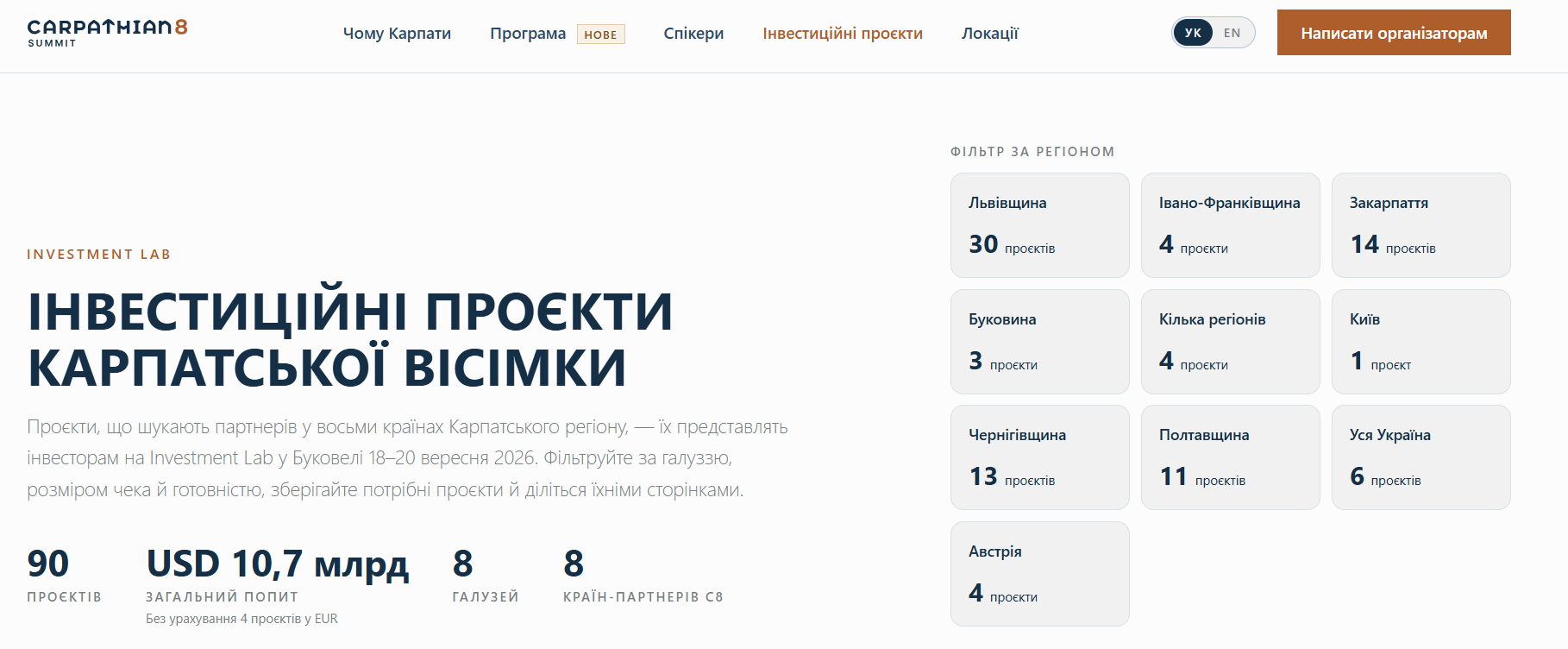This screenshot has width=1568, height=649.
Task: Filter projects by Закарпаття region
Action: tap(1421, 225)
